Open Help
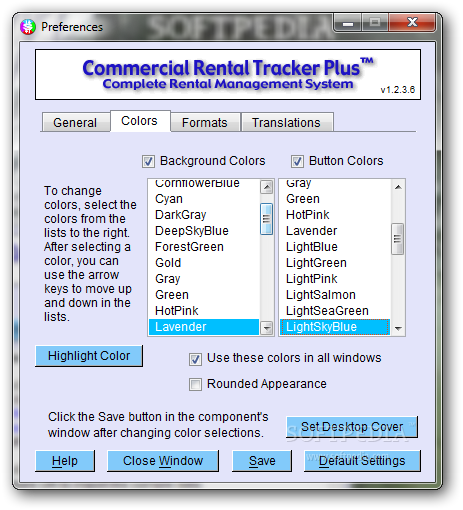Viewport: 463px width, 510px height. [x=65, y=461]
